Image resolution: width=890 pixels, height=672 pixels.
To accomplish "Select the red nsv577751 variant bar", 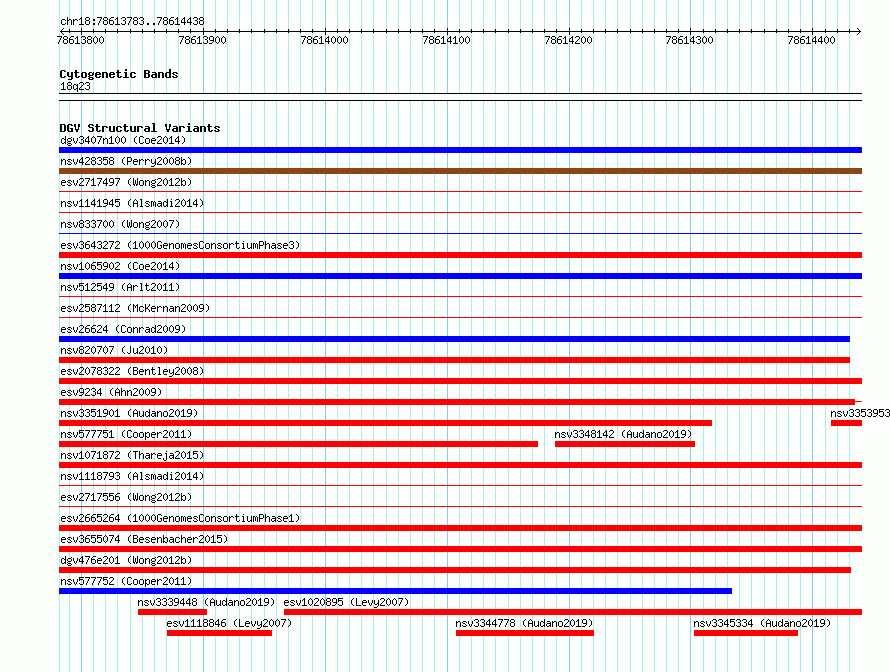I will [299, 444].
